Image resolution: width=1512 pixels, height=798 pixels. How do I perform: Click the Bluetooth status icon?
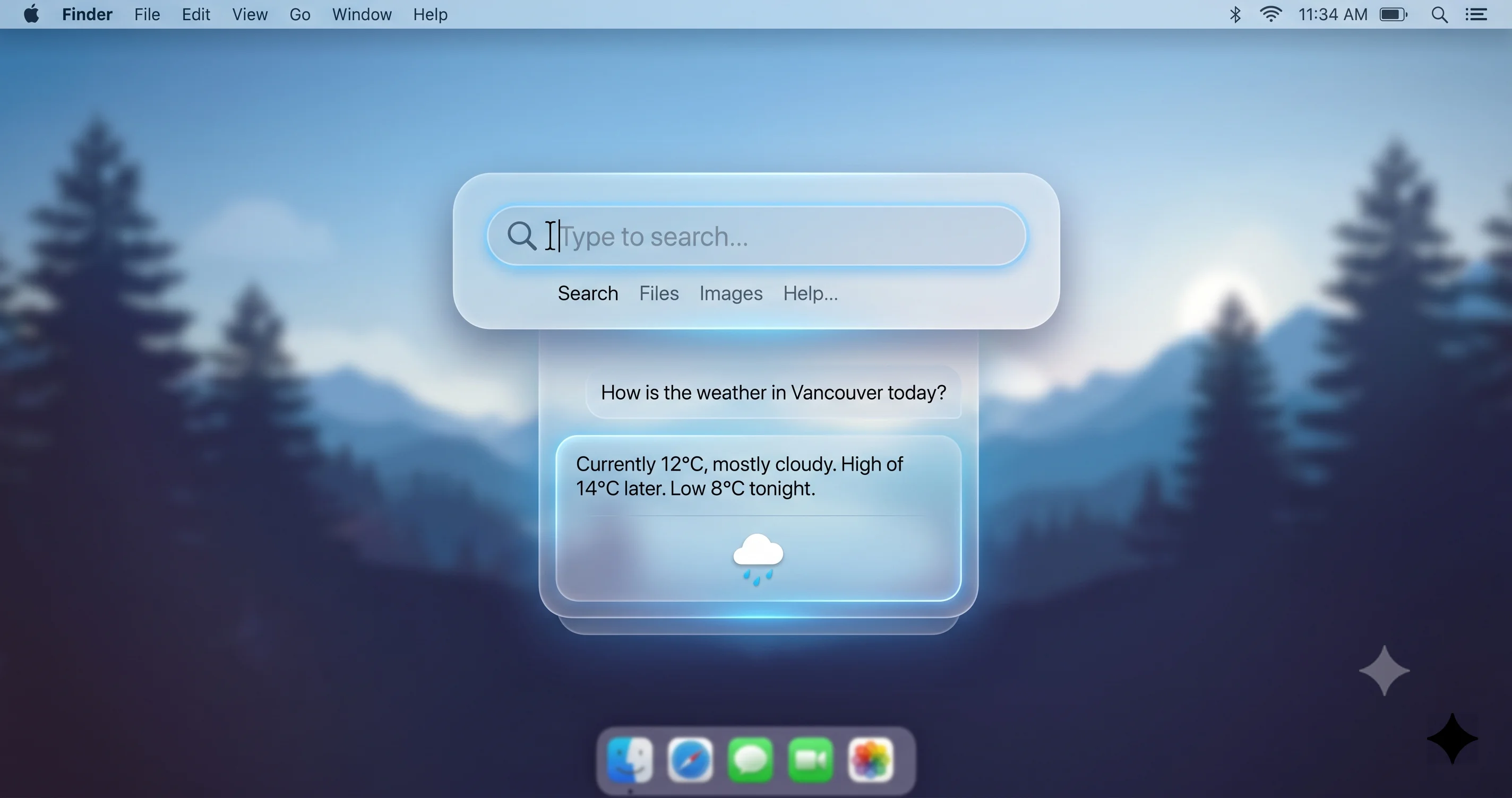click(1235, 14)
